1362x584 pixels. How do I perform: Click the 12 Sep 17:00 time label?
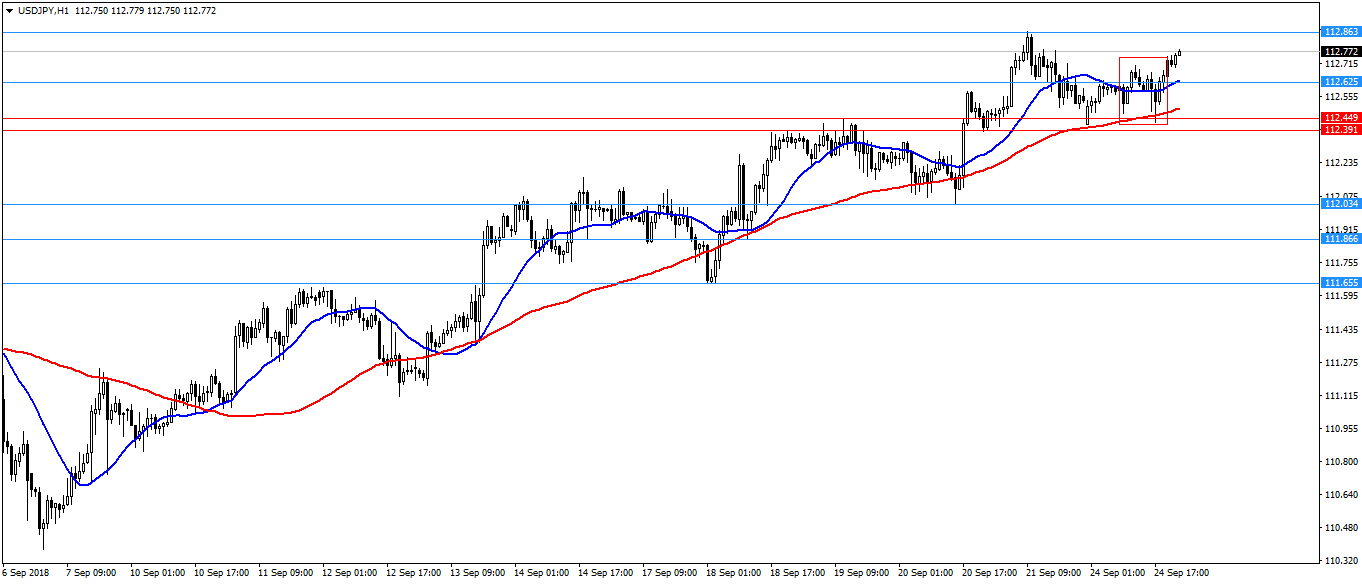[x=414, y=574]
